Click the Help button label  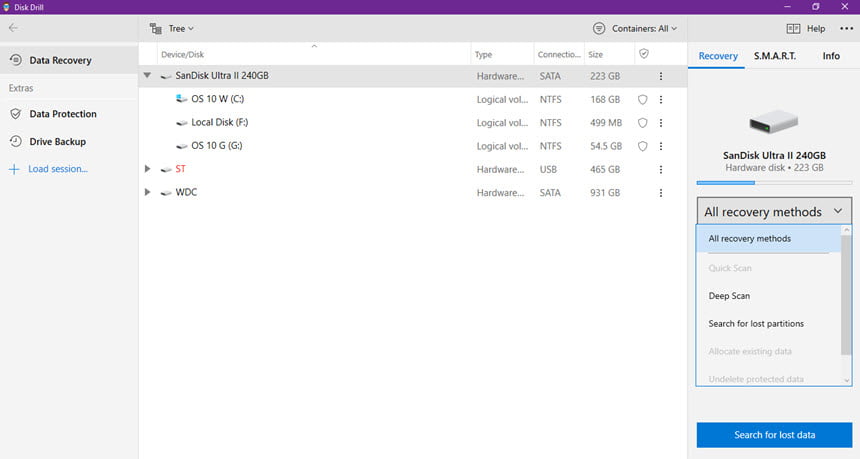pyautogui.click(x=816, y=29)
